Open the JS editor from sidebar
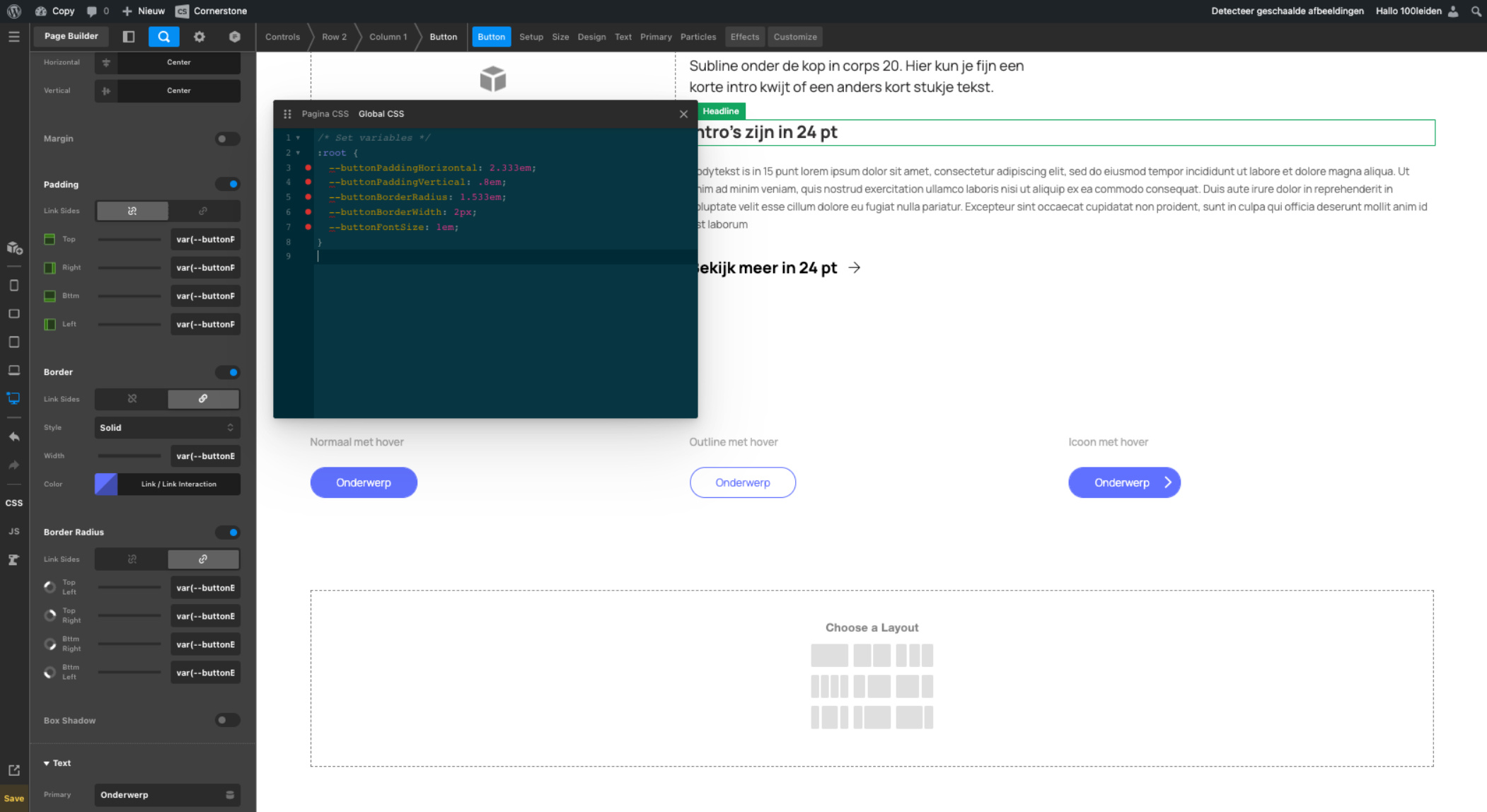The width and height of the screenshot is (1487, 812). [13, 531]
